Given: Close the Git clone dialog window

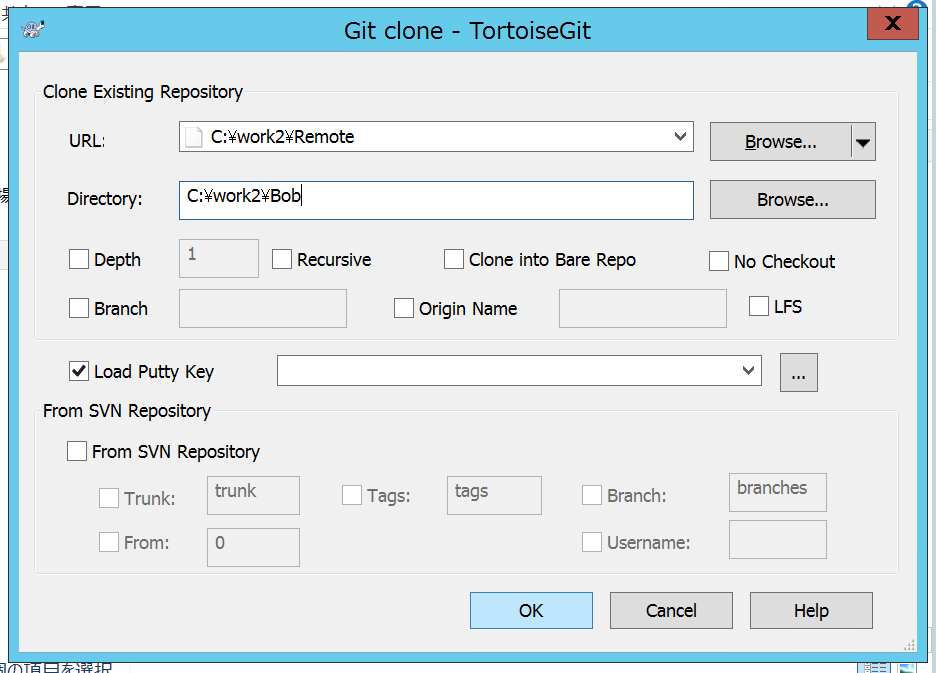Looking at the screenshot, I should point(892,23).
